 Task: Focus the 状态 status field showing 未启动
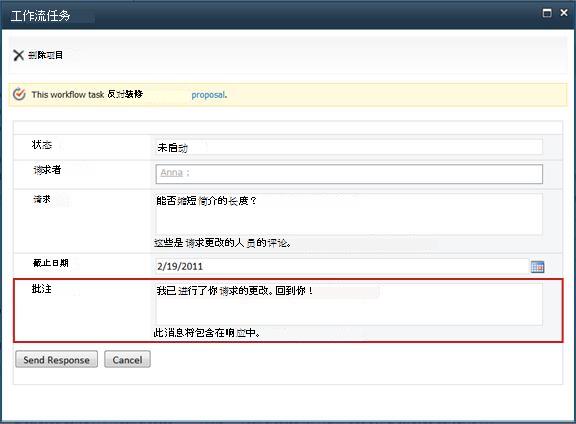click(x=349, y=147)
